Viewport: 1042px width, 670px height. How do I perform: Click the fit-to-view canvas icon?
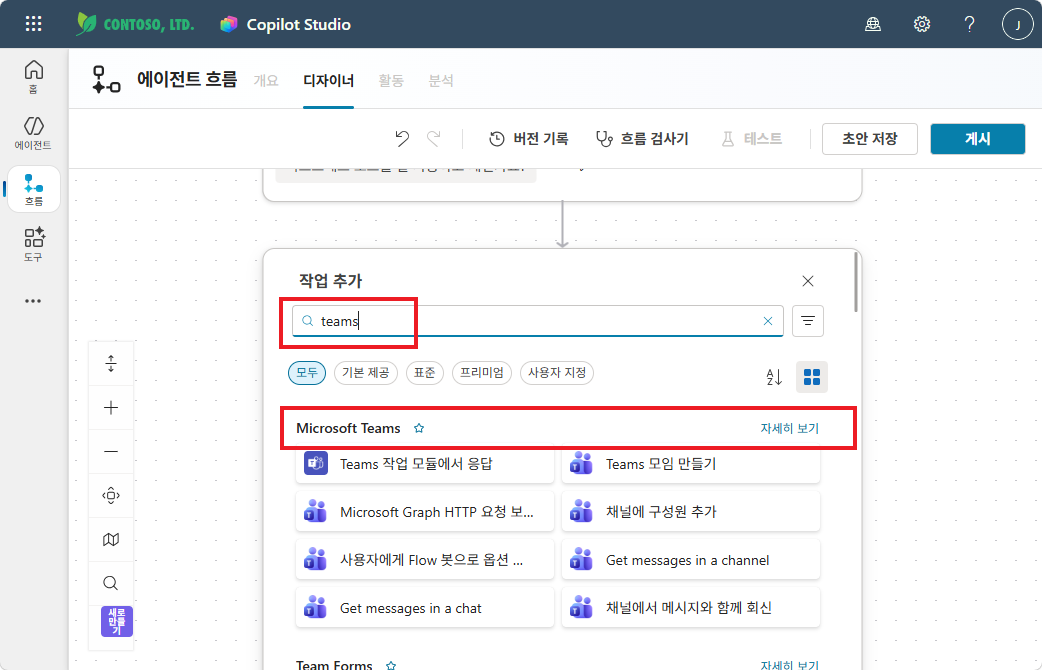tap(111, 495)
